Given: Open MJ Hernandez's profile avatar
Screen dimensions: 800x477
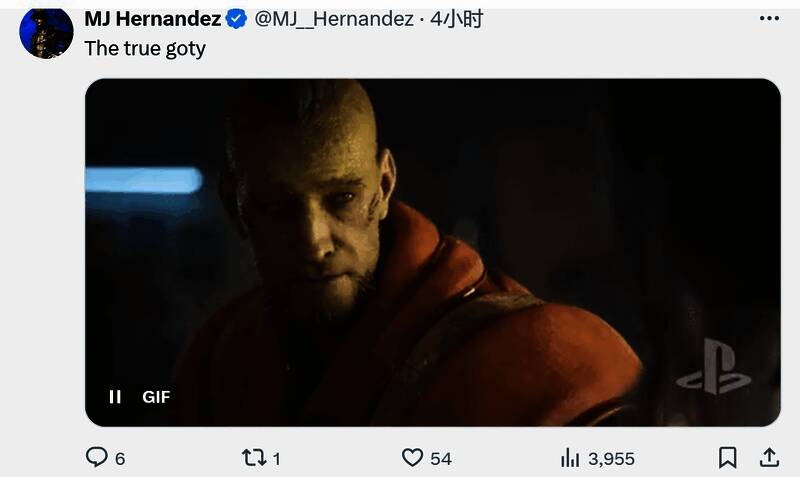Looking at the screenshot, I should click(x=46, y=34).
